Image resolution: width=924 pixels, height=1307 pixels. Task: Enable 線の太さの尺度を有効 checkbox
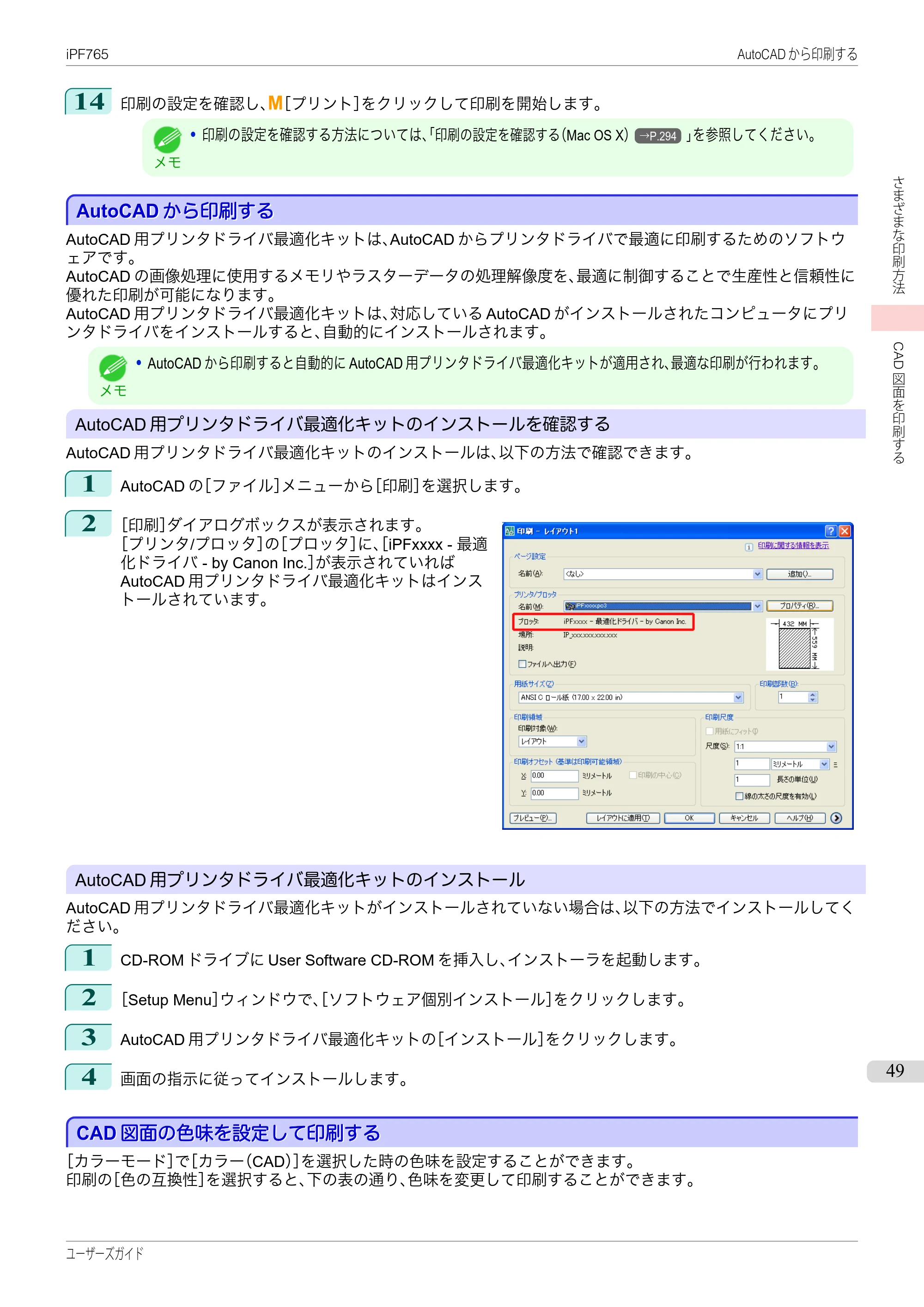tap(739, 796)
